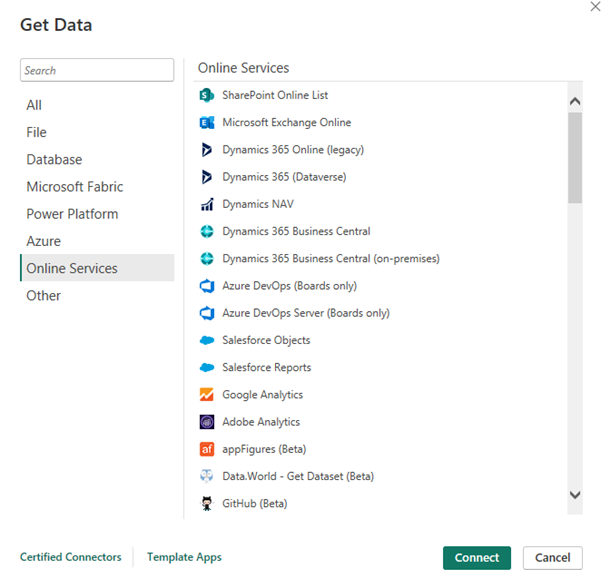601x588 pixels.
Task: Click the Dynamics NAV chart icon
Action: point(207,204)
